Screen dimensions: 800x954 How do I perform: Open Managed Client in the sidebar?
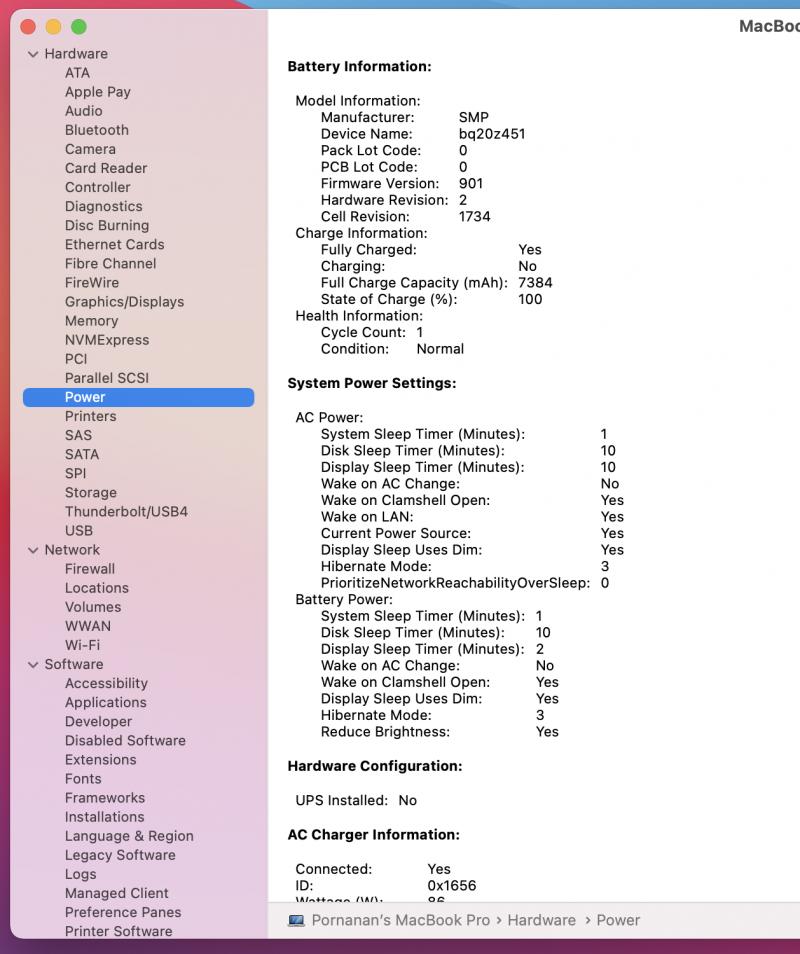point(117,893)
